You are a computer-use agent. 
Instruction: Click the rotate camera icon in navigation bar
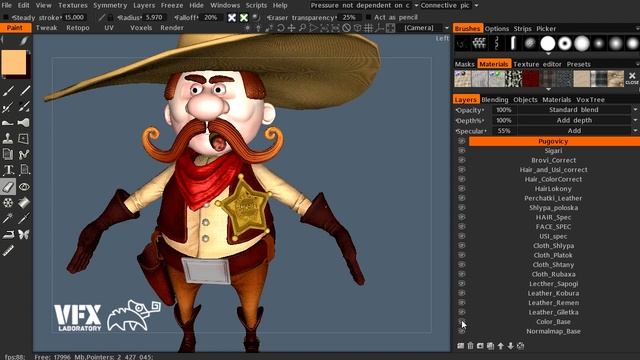pos(281,28)
